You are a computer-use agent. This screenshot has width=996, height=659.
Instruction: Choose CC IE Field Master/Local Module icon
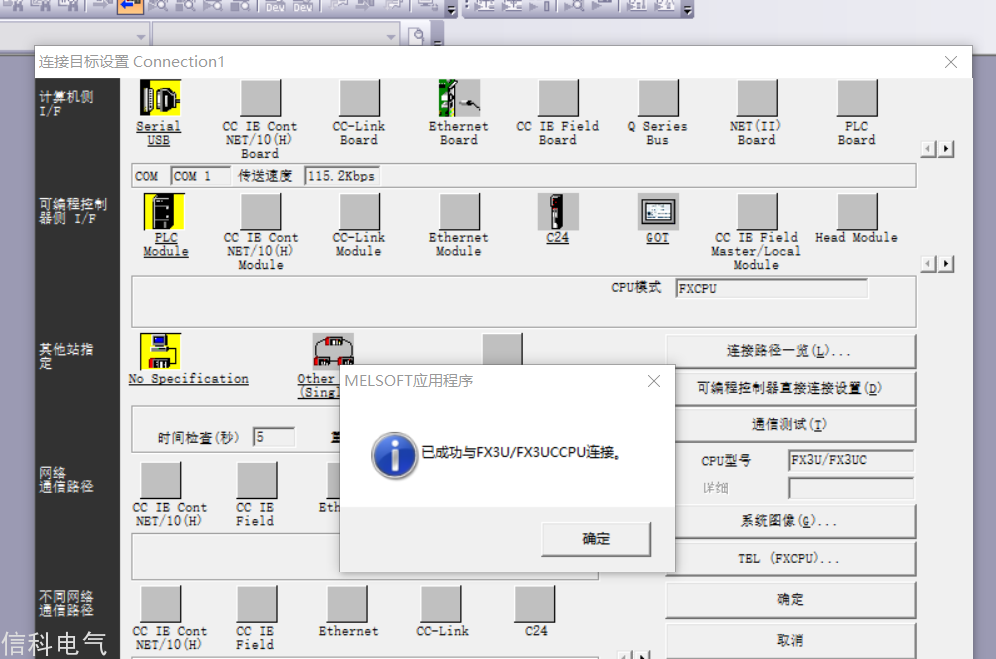pyautogui.click(x=757, y=211)
